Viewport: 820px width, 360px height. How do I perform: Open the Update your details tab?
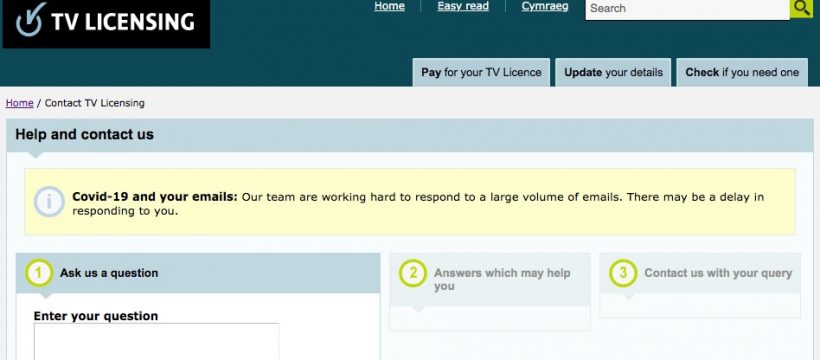(x=613, y=72)
